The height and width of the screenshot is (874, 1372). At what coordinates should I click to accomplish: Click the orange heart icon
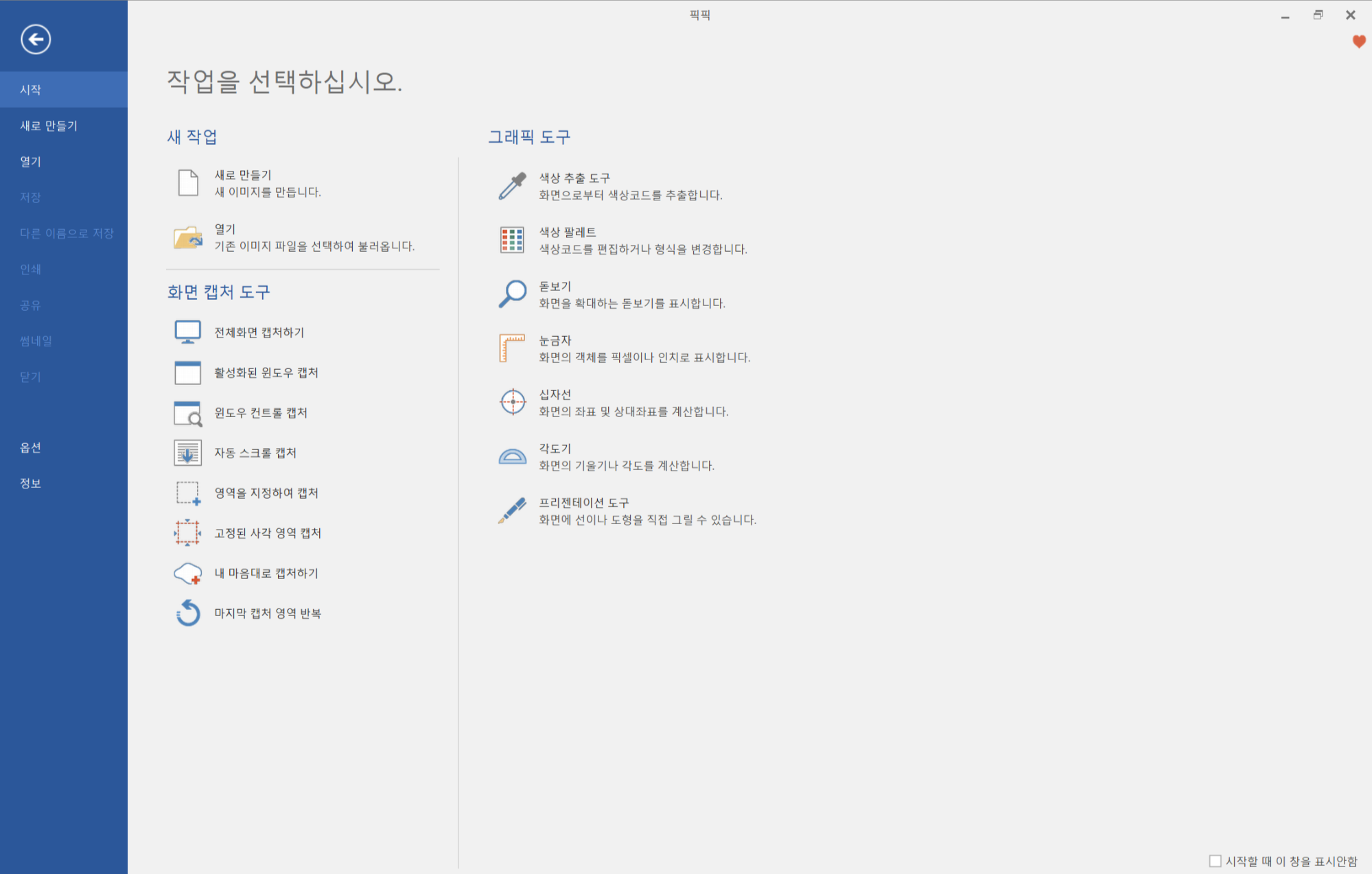pos(1359,42)
